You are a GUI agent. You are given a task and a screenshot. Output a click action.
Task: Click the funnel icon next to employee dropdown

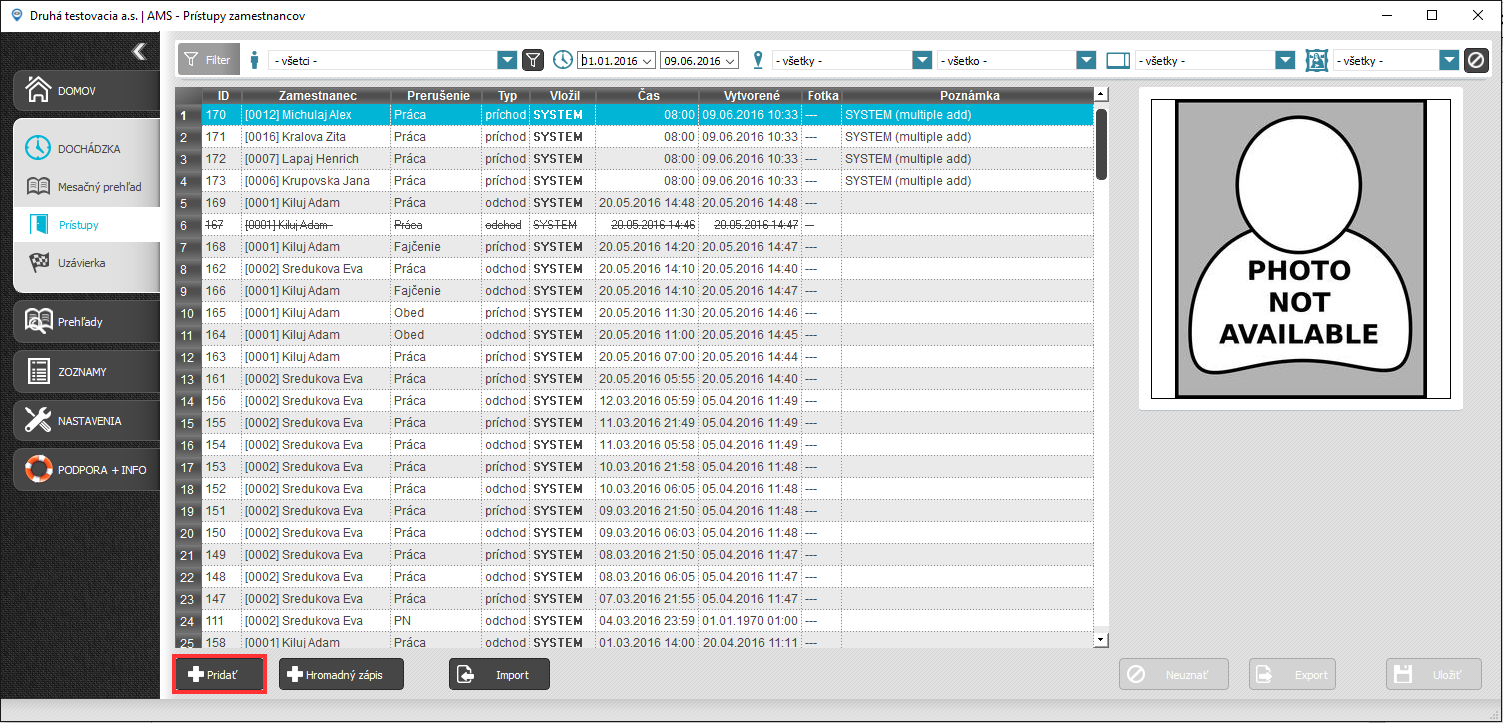pos(534,61)
